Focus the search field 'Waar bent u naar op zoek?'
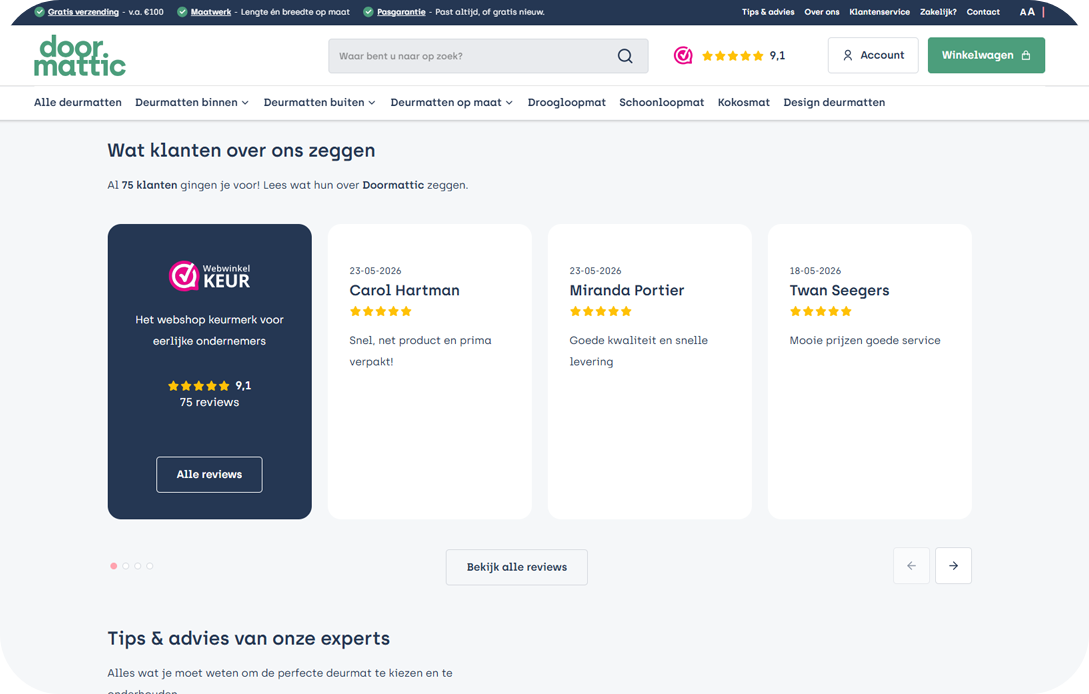Screen dimensions: 1089x694 point(488,56)
